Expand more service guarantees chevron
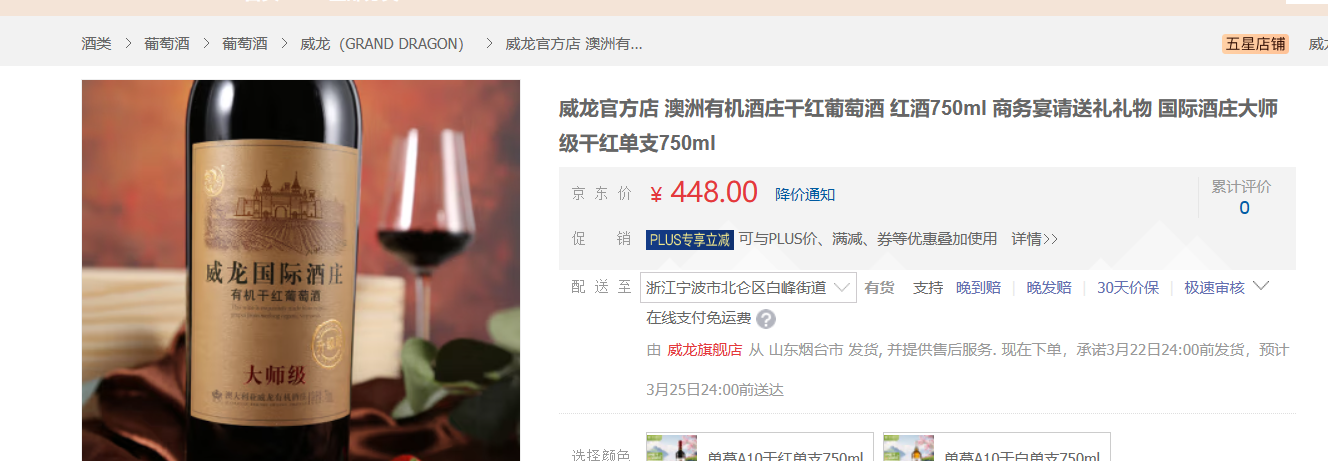Viewport: 1328px width, 461px height. 1261,286
